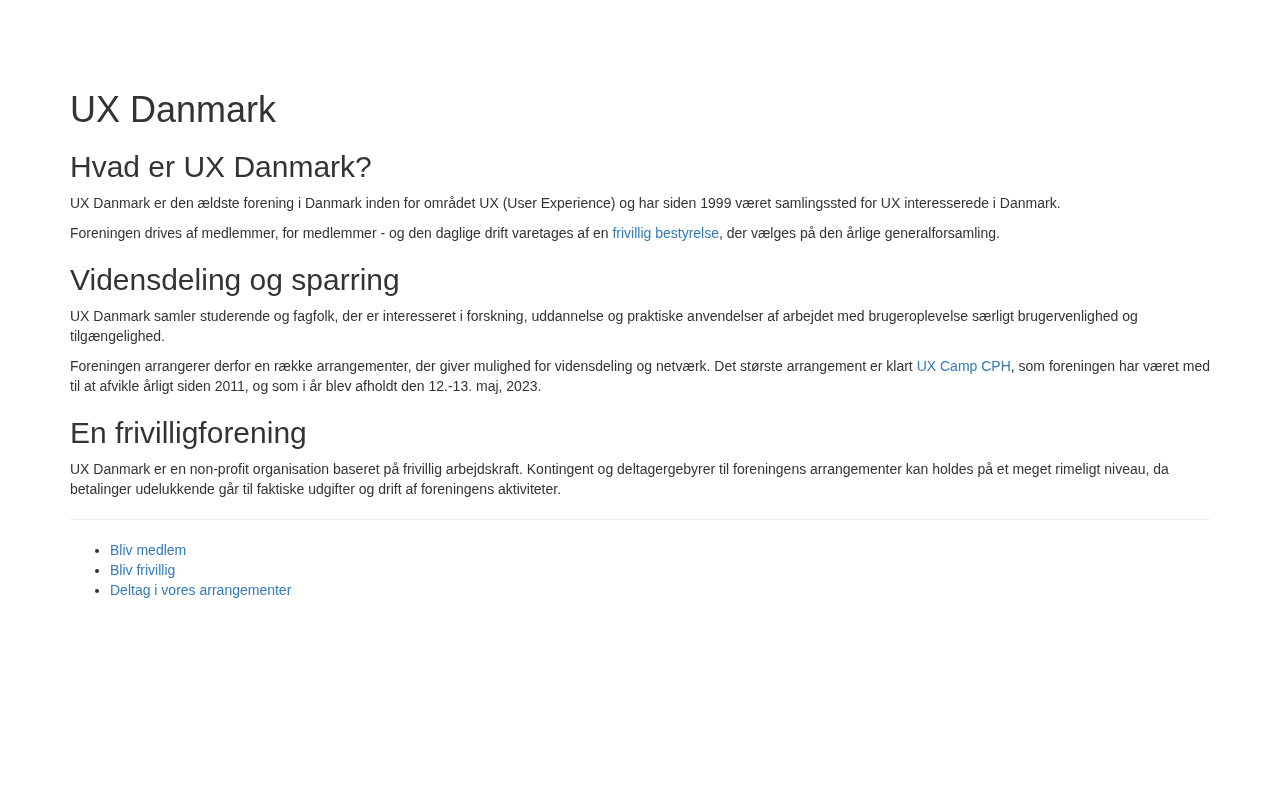
Task: Click the UX Danmark main heading
Action: [x=173, y=110]
